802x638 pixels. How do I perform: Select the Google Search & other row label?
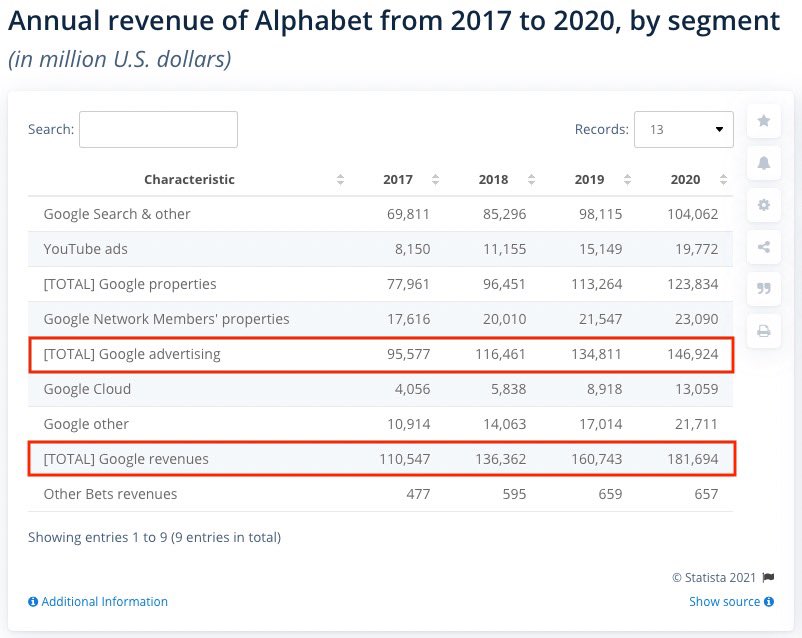pos(117,214)
